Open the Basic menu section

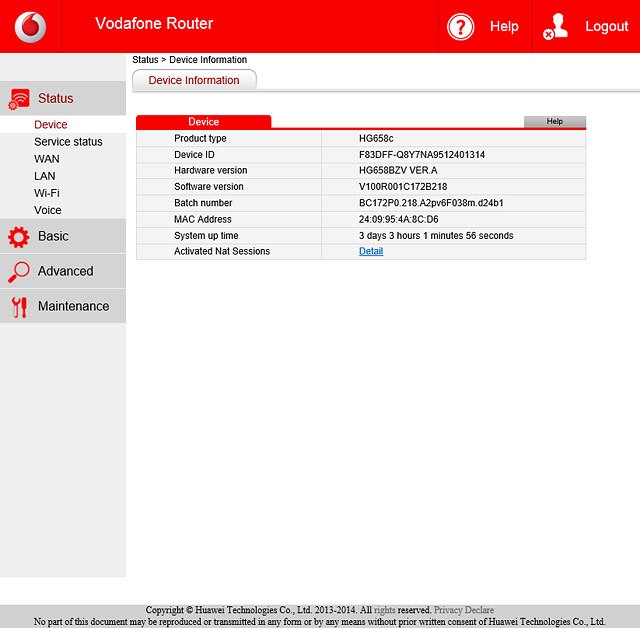point(63,236)
